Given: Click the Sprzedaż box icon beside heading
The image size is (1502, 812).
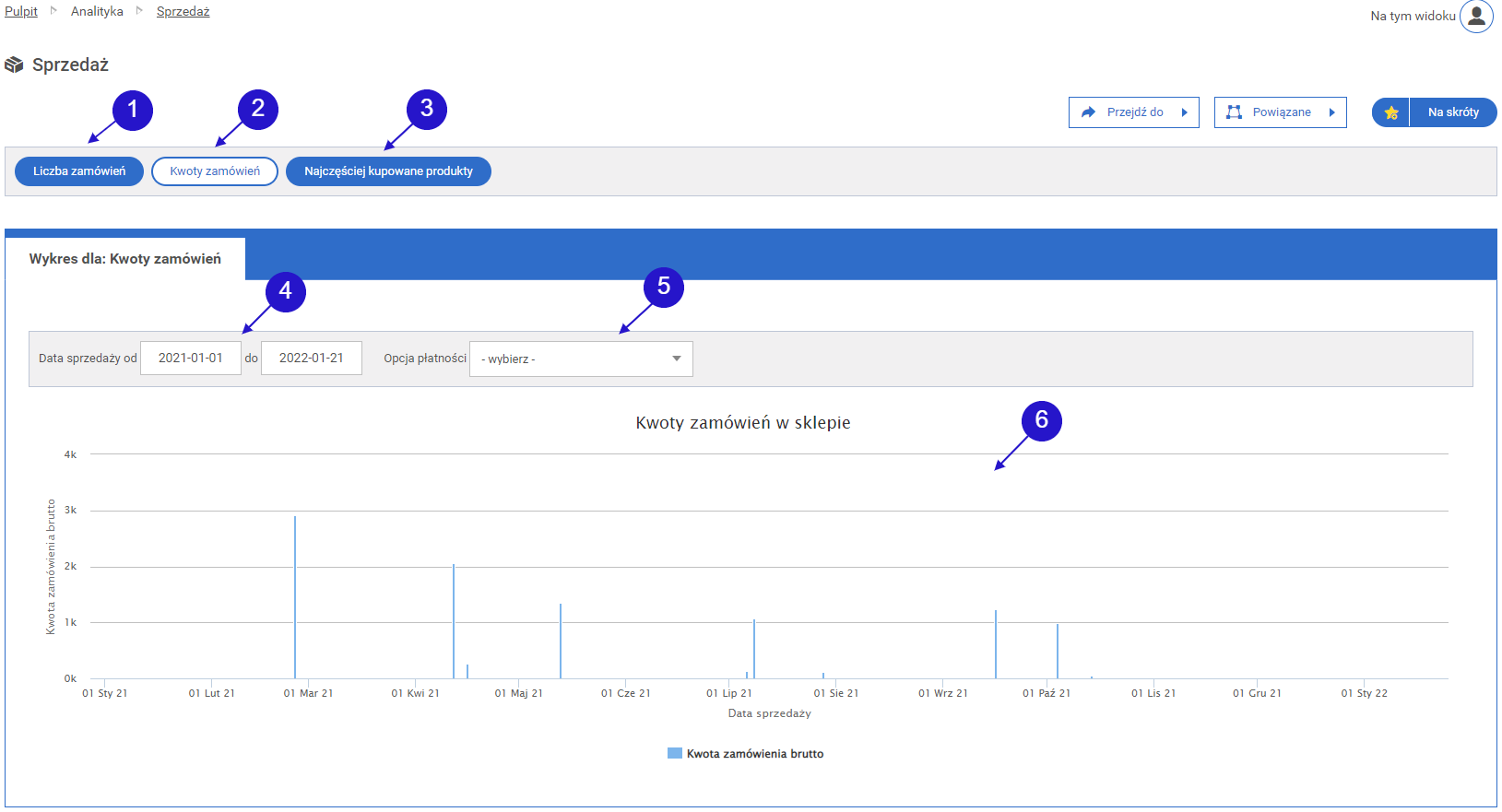Looking at the screenshot, I should pos(14,65).
